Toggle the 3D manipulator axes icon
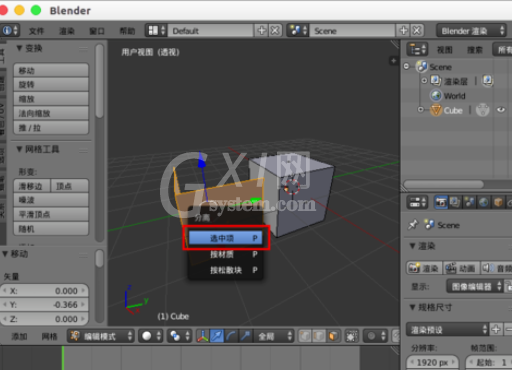 coord(203,336)
